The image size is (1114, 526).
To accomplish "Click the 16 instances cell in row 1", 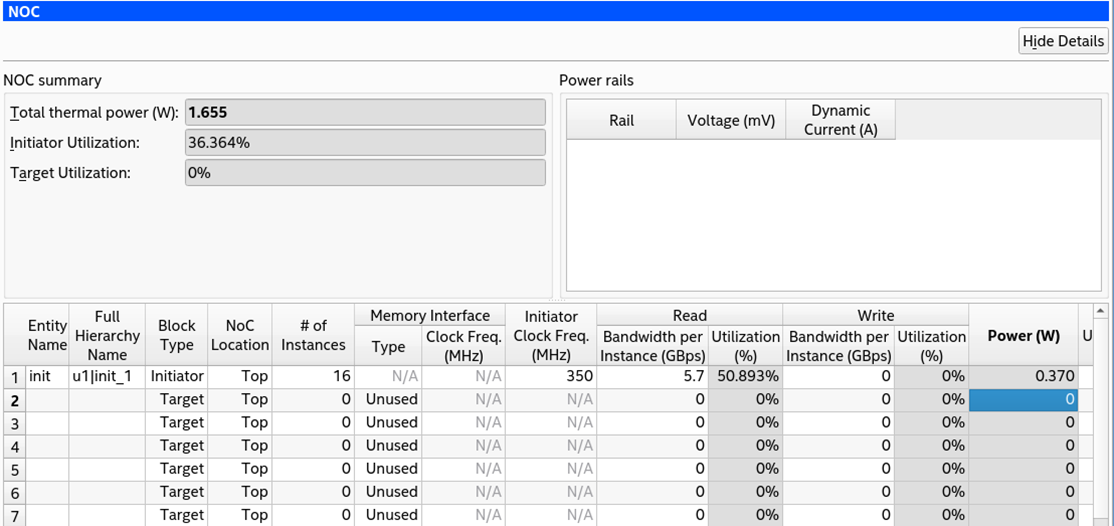I will tap(314, 376).
